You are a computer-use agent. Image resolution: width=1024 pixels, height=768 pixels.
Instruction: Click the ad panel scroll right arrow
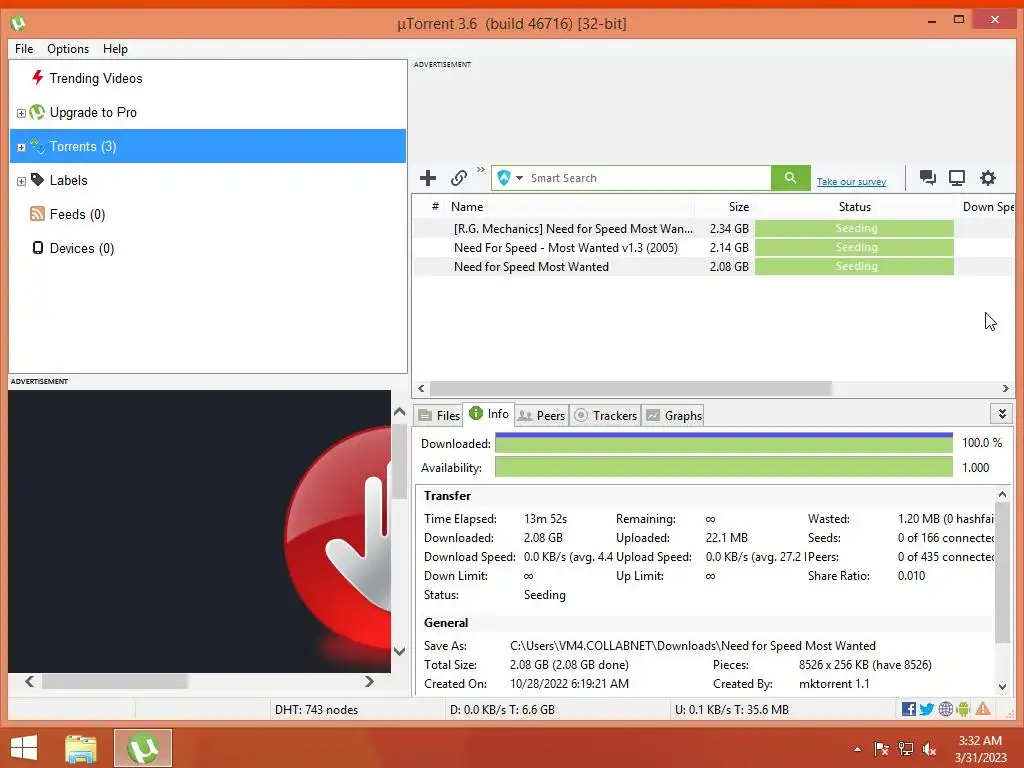click(369, 681)
